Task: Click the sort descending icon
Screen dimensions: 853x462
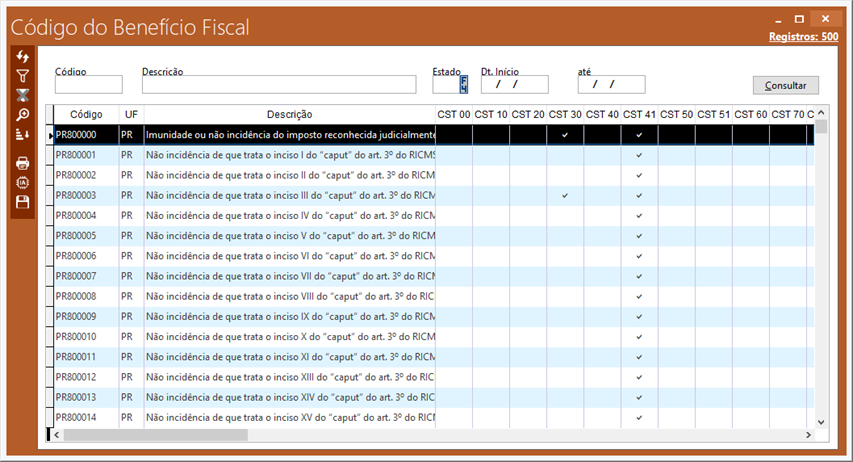Action: point(23,134)
